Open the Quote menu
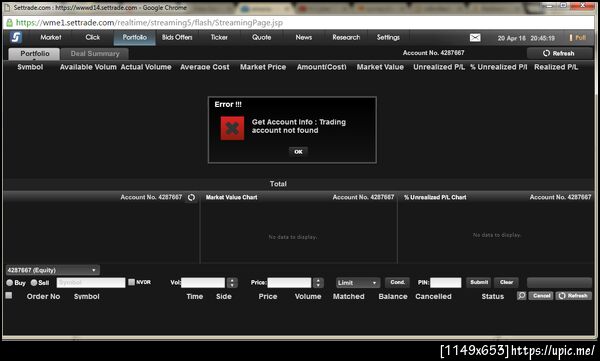This screenshot has height=361, width=600. 261,38
